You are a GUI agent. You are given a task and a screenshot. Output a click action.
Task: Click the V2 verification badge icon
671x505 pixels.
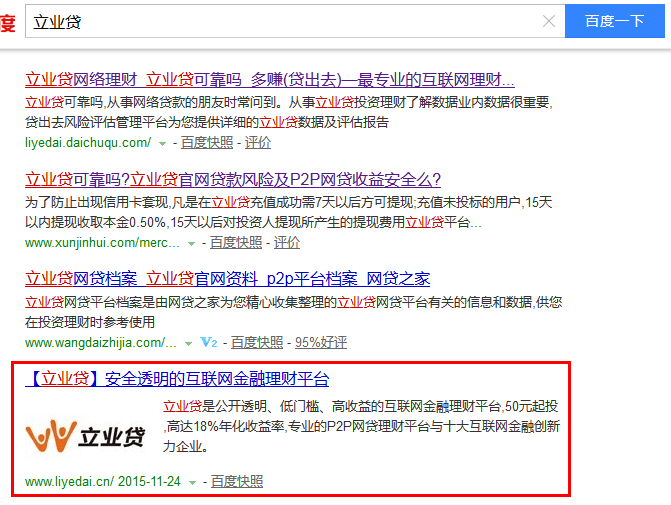tap(208, 342)
